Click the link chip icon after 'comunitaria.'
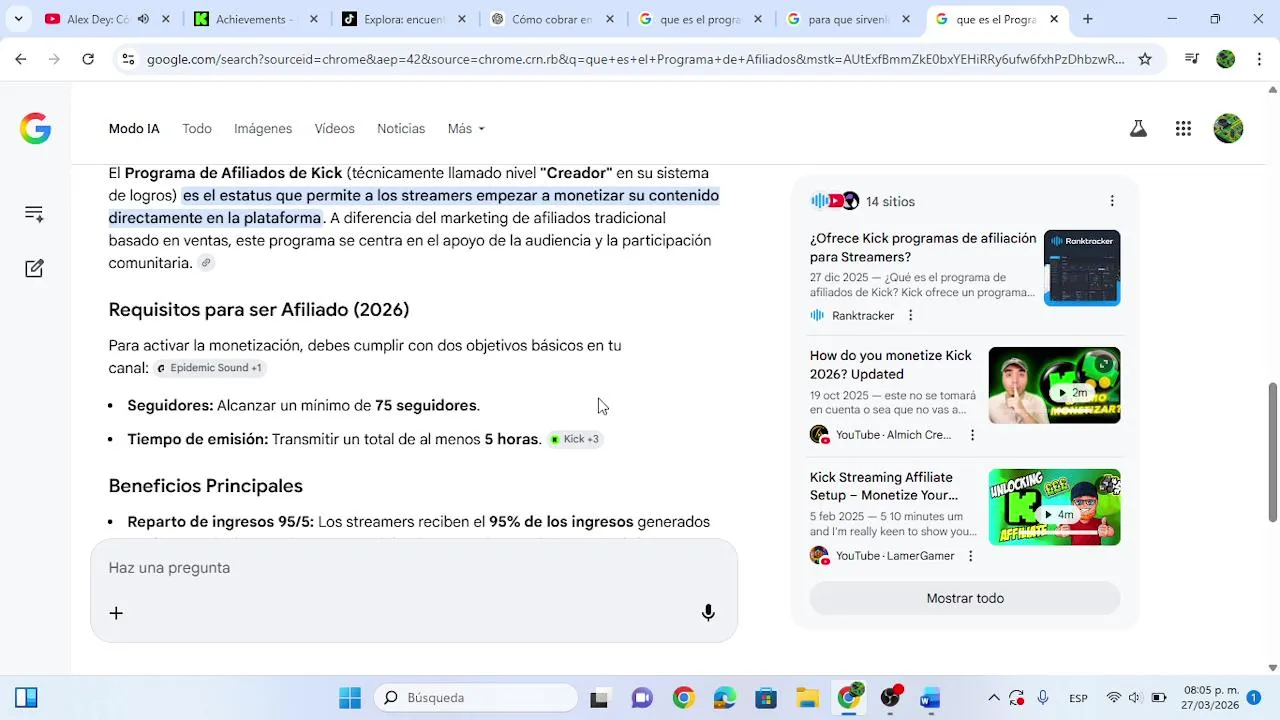 coord(206,263)
